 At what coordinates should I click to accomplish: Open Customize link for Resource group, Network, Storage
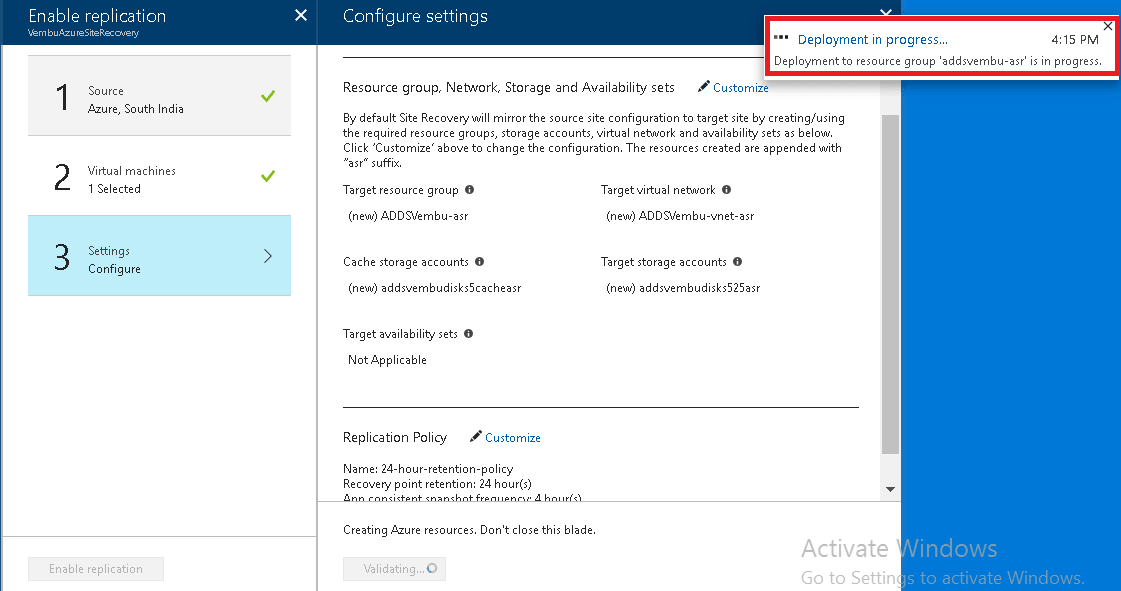[x=741, y=88]
